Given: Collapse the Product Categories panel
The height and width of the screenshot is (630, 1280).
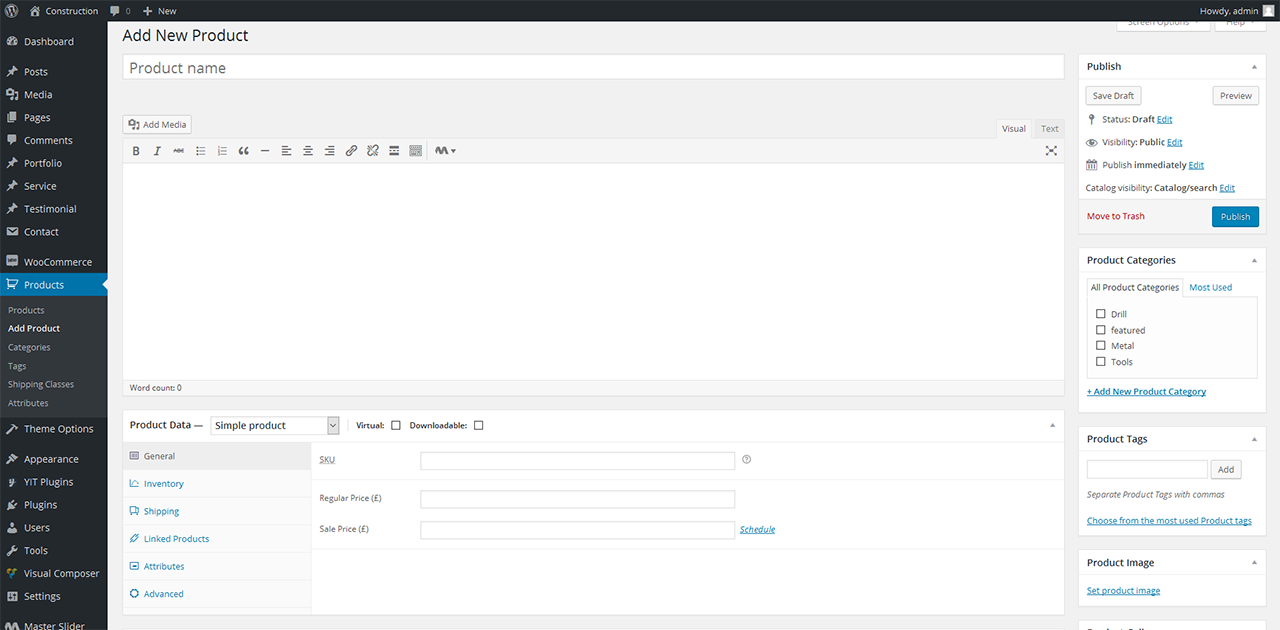Looking at the screenshot, I should [x=1254, y=260].
